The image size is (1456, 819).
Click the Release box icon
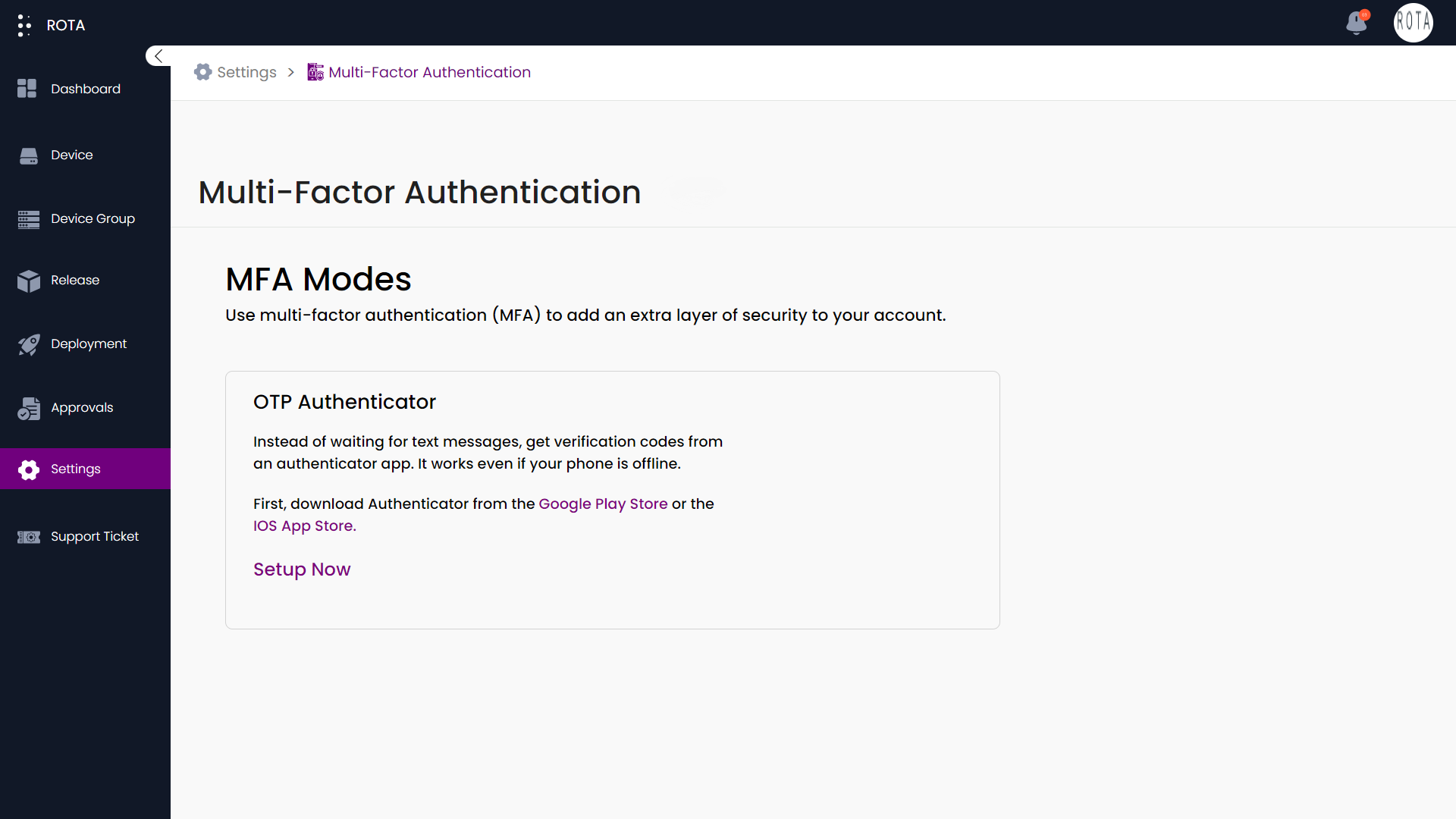point(29,281)
